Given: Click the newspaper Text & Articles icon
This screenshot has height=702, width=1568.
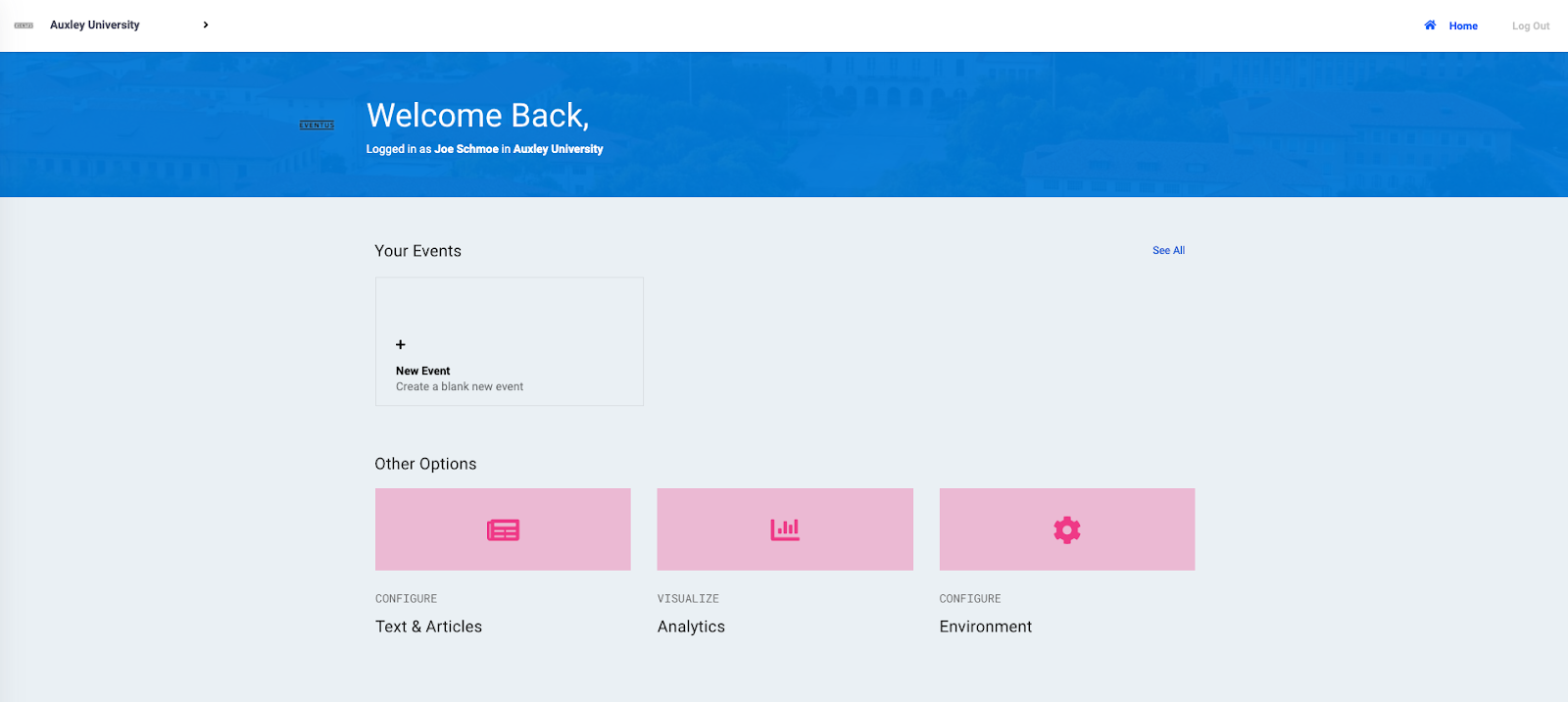Looking at the screenshot, I should (x=503, y=530).
